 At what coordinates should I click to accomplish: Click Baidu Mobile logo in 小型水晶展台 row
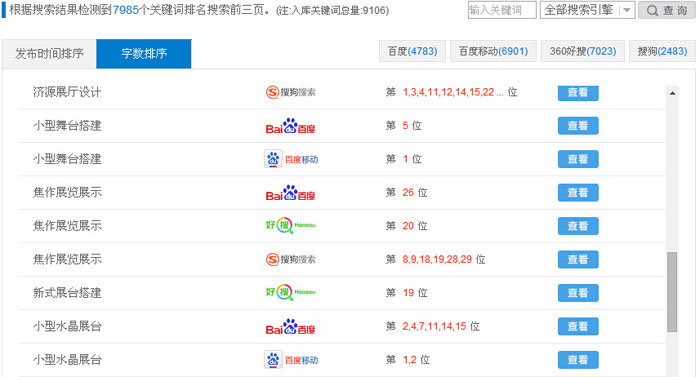pos(291,360)
